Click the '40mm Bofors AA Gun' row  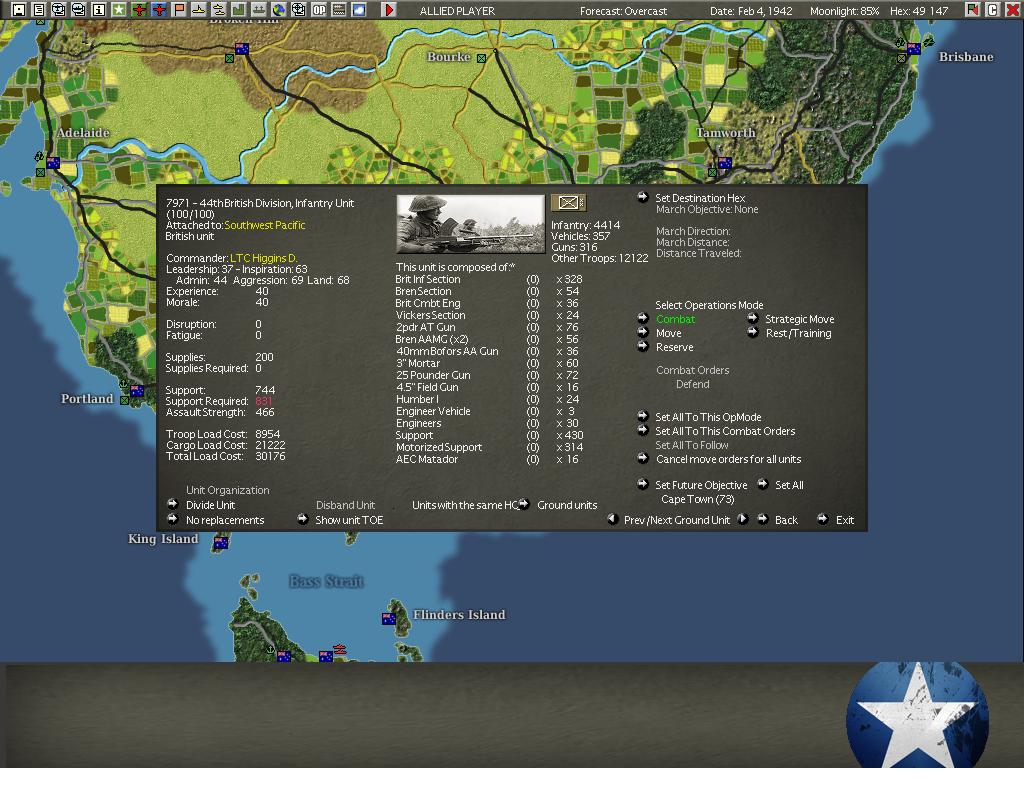click(488, 351)
